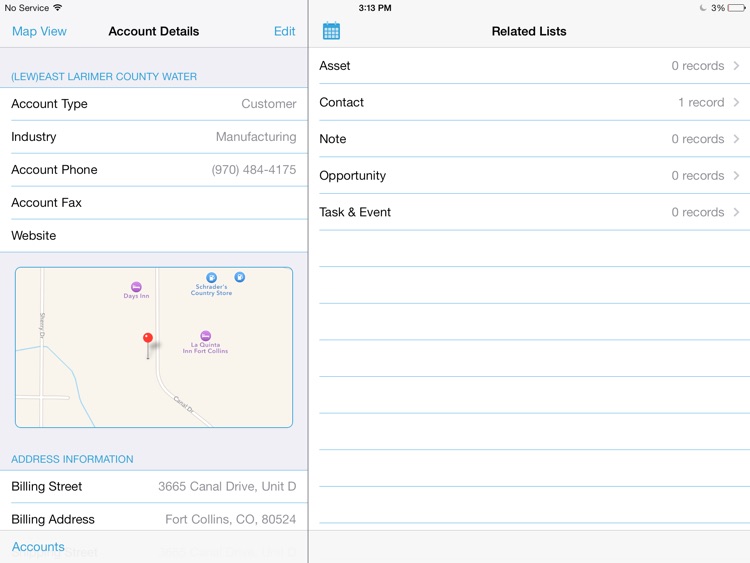Open the calendar icon in Related Lists
Viewport: 750px width, 563px height.
(331, 31)
